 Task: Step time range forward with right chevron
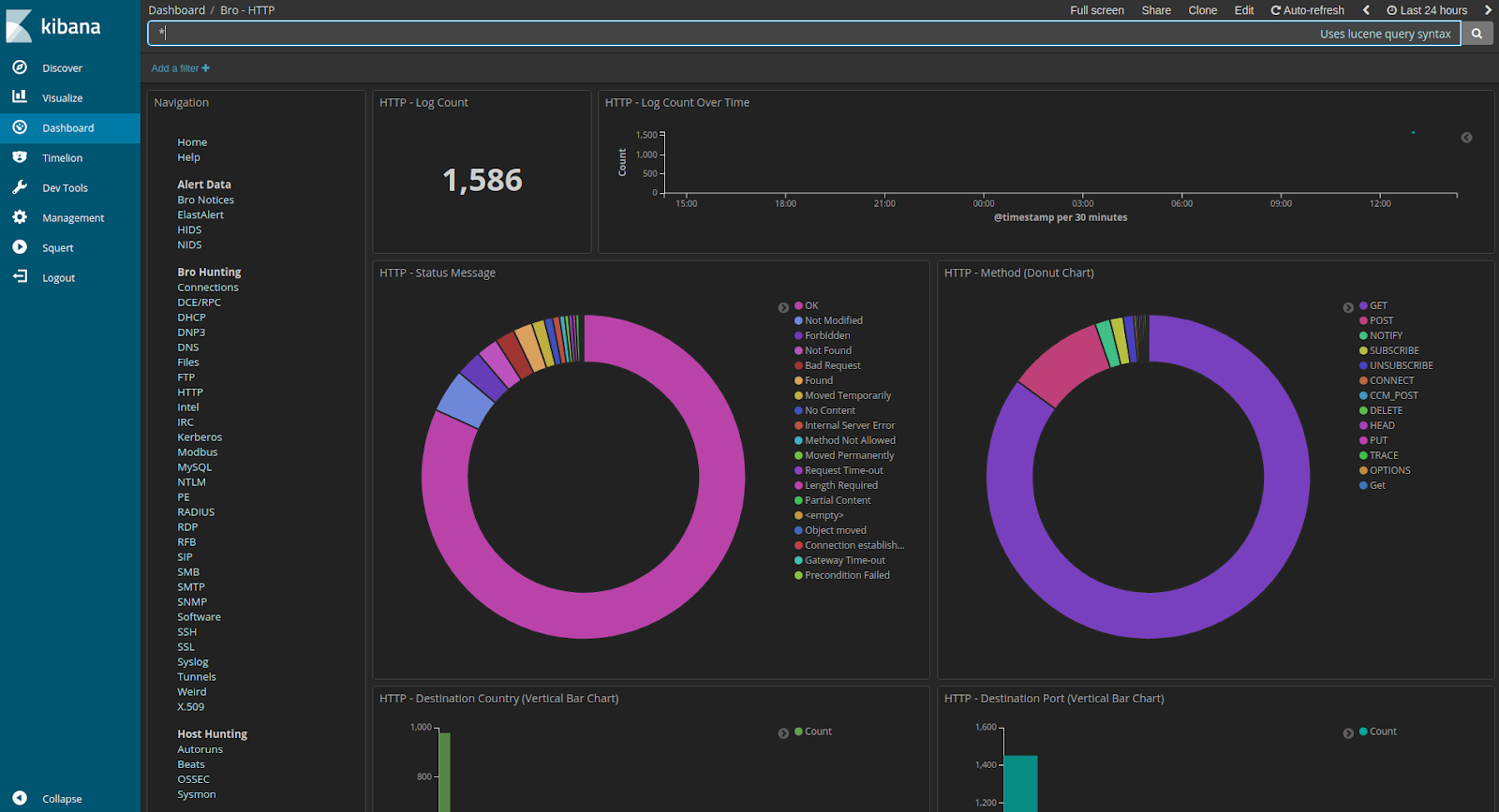1488,10
